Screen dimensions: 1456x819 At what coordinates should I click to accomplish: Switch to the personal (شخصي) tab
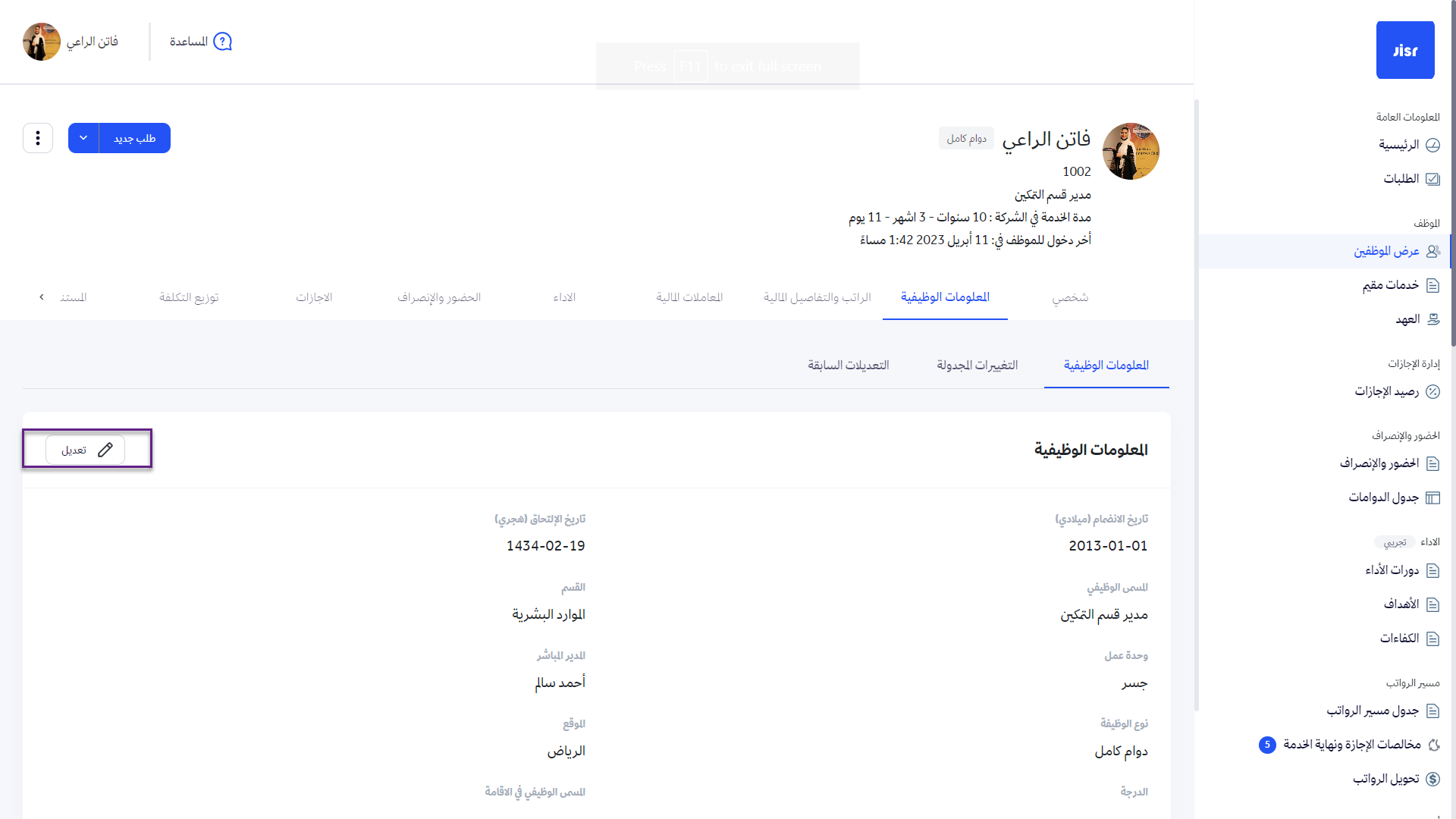(x=1069, y=297)
